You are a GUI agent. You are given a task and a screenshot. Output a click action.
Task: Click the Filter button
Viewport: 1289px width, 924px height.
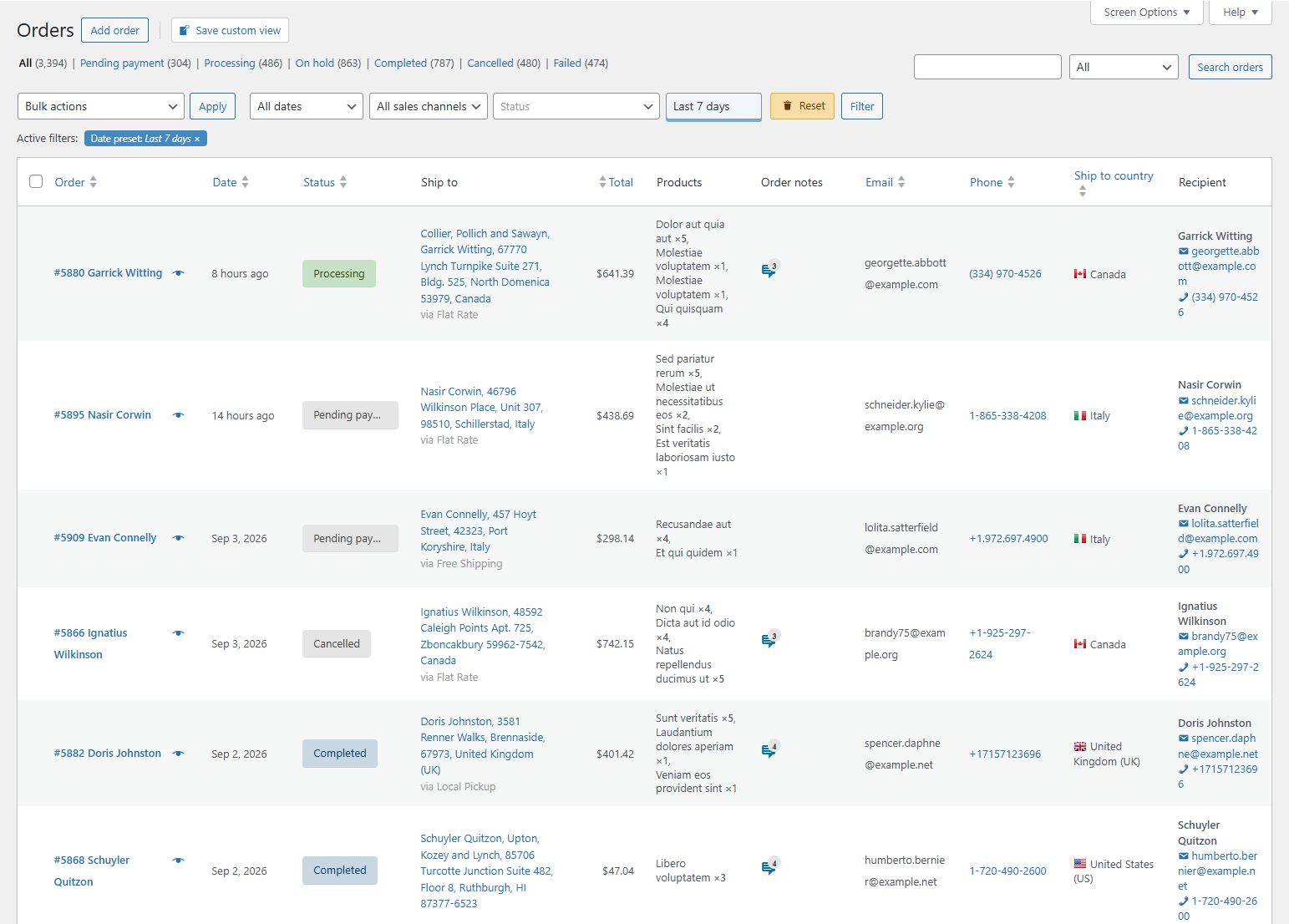tap(862, 106)
